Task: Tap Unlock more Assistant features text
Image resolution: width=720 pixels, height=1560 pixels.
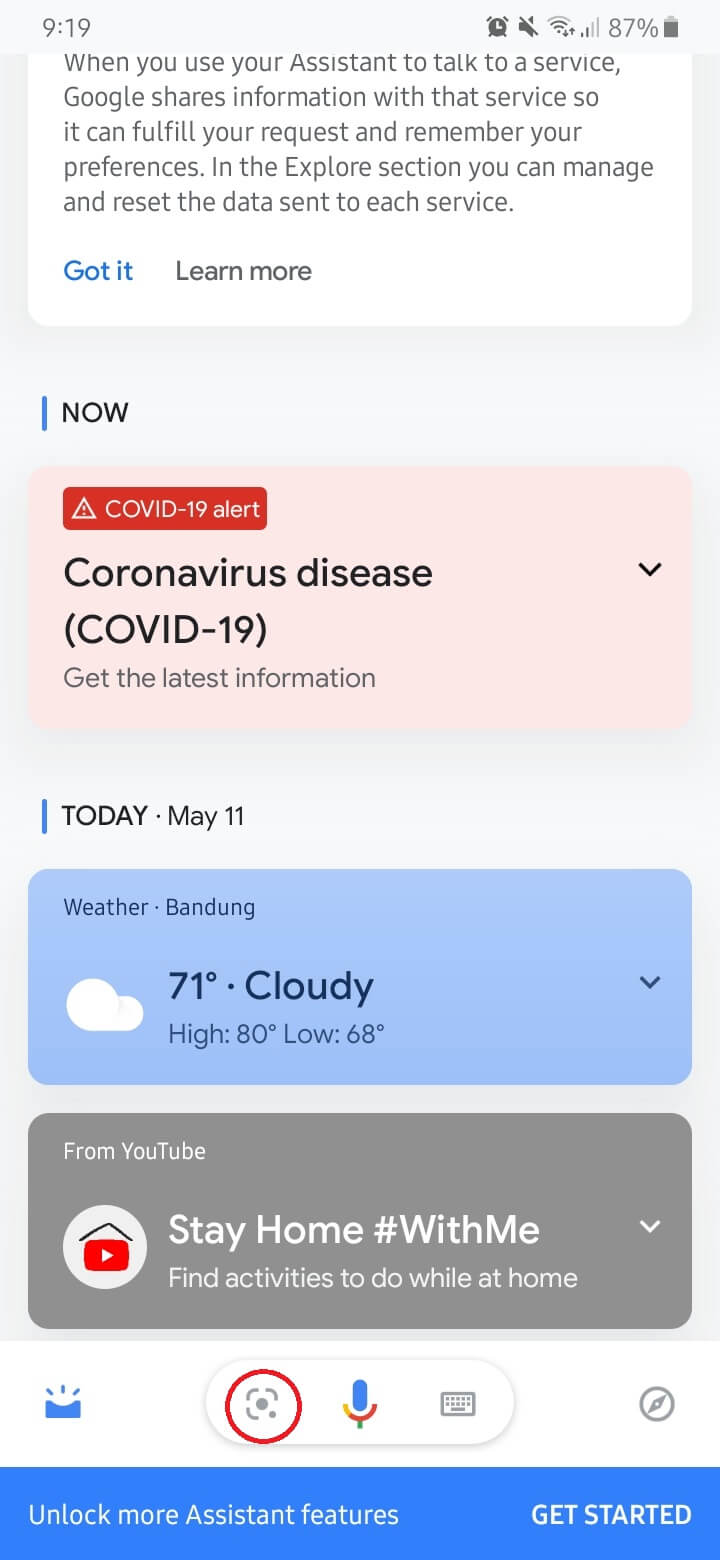Action: (x=213, y=1514)
